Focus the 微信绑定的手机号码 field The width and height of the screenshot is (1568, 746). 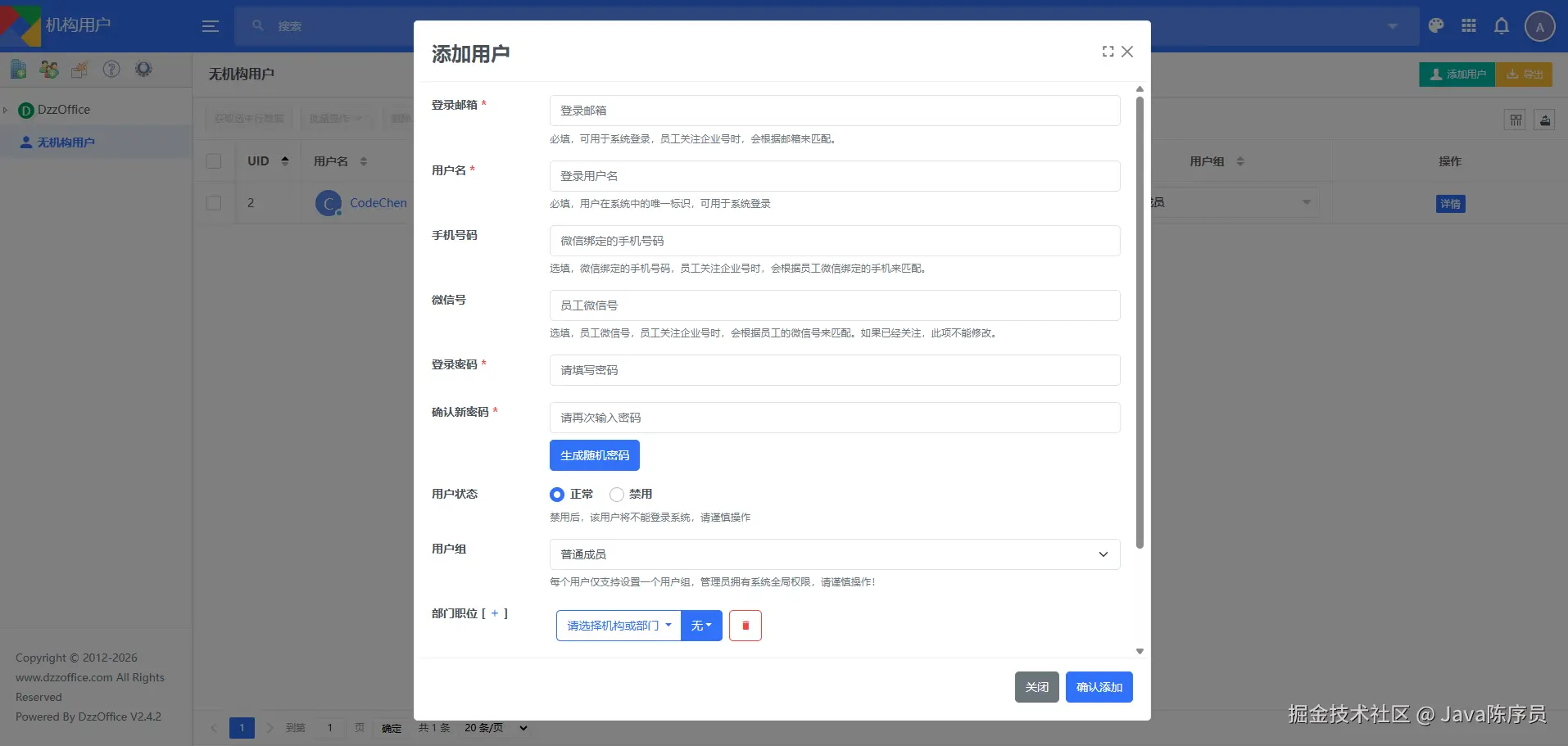click(x=835, y=241)
